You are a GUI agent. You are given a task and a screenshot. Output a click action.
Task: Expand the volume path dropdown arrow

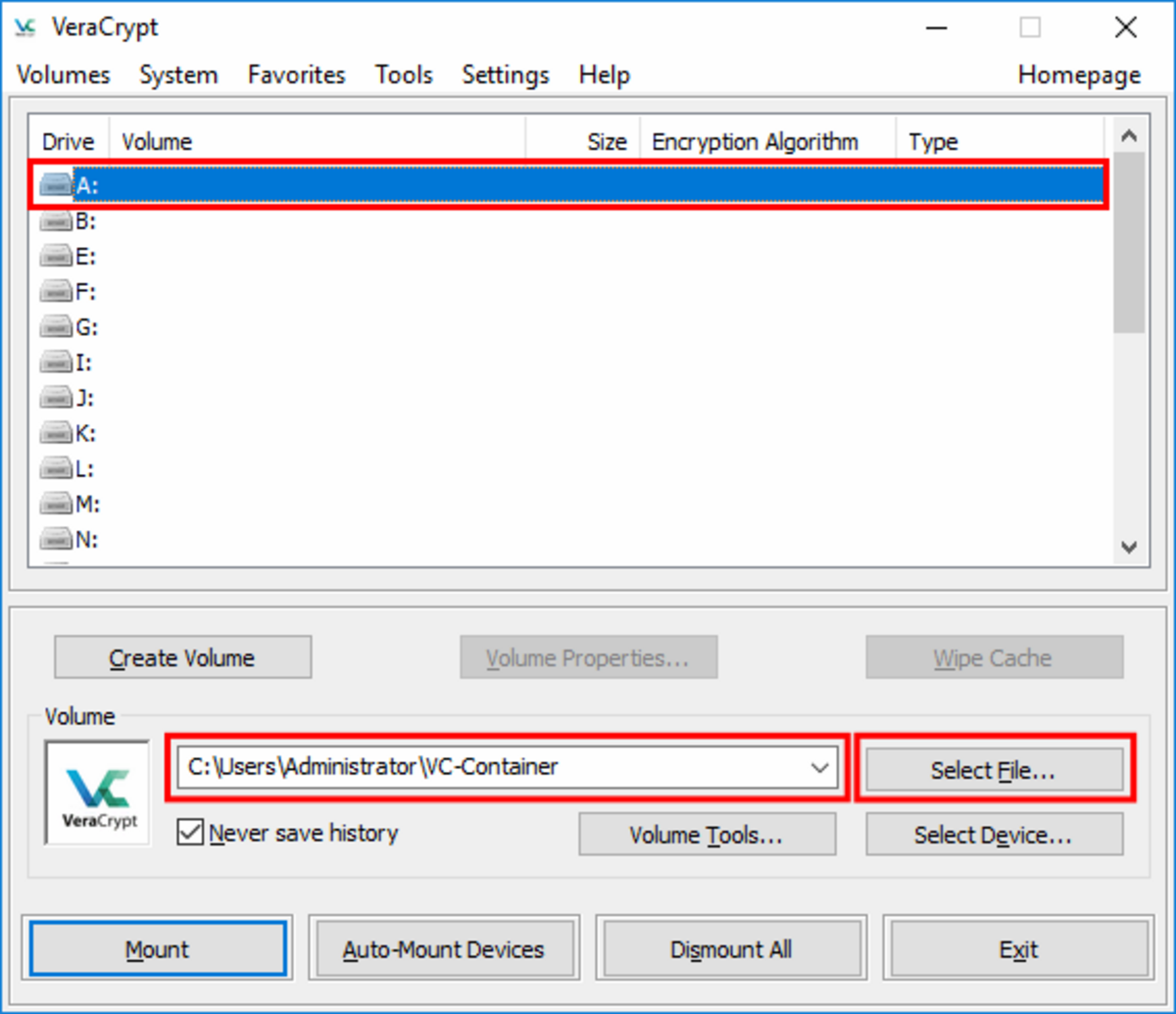click(819, 768)
